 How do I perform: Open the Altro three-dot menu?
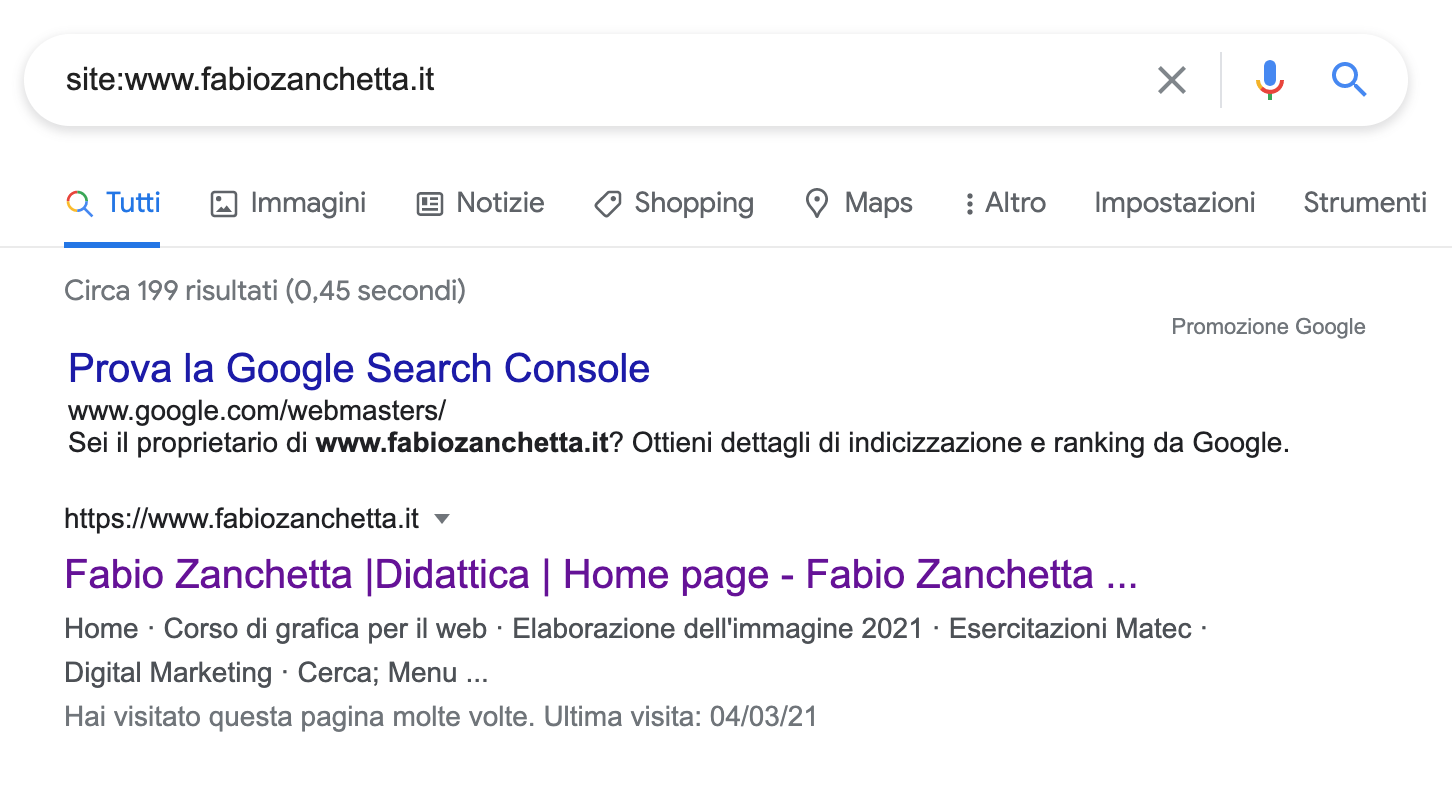(x=1004, y=203)
